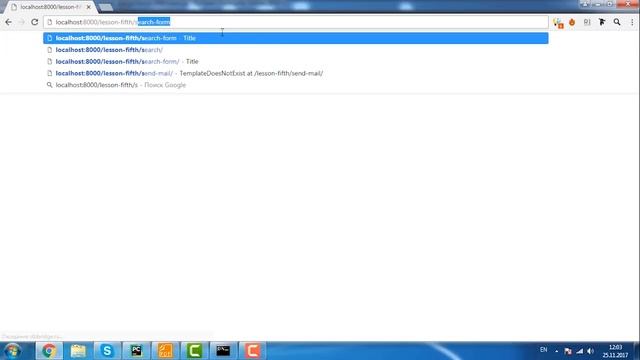Open Skype from the taskbar
Screen dimensions: 640x360
click(107, 351)
